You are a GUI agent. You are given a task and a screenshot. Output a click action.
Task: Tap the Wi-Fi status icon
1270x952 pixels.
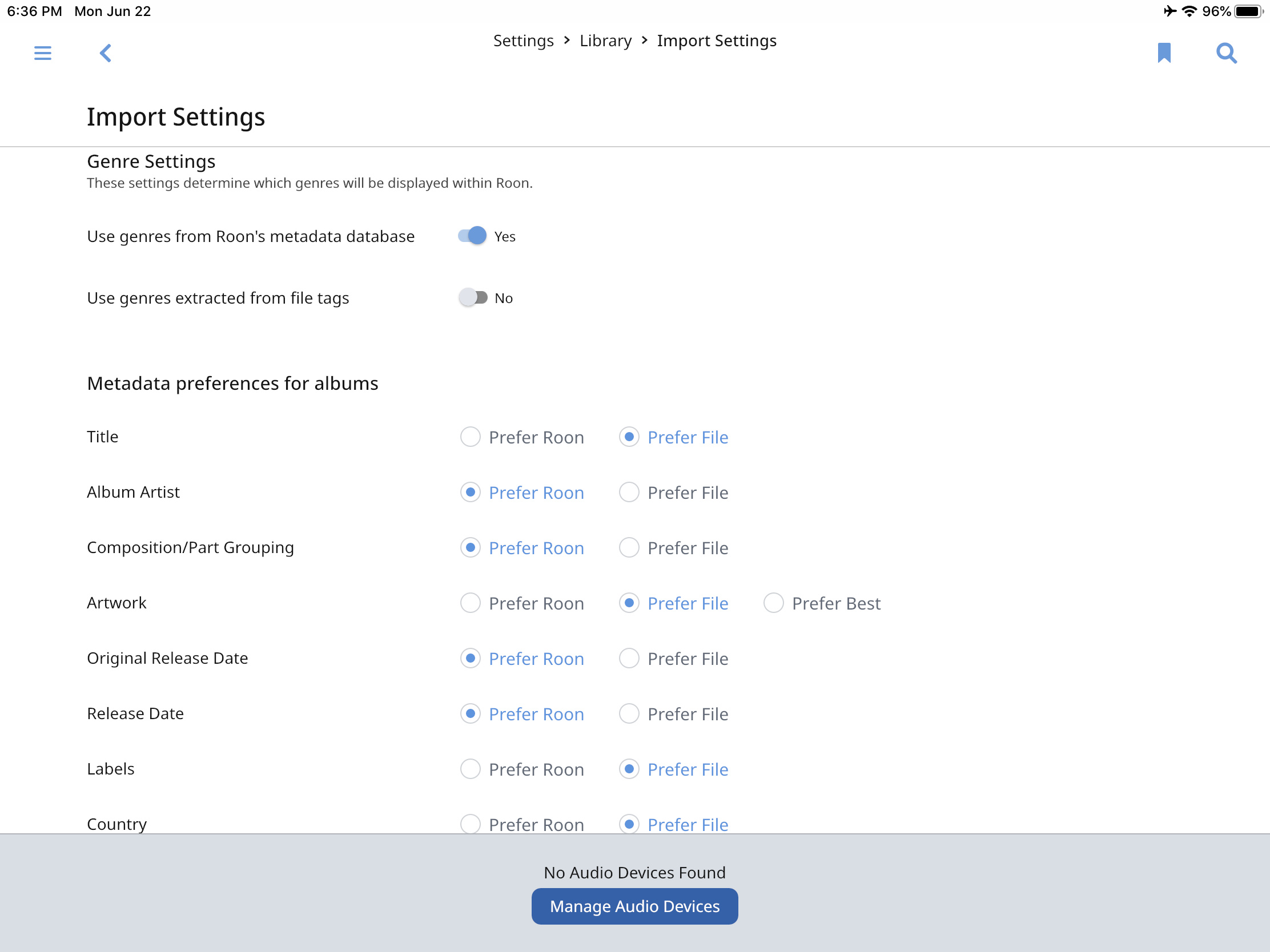[x=1189, y=11]
